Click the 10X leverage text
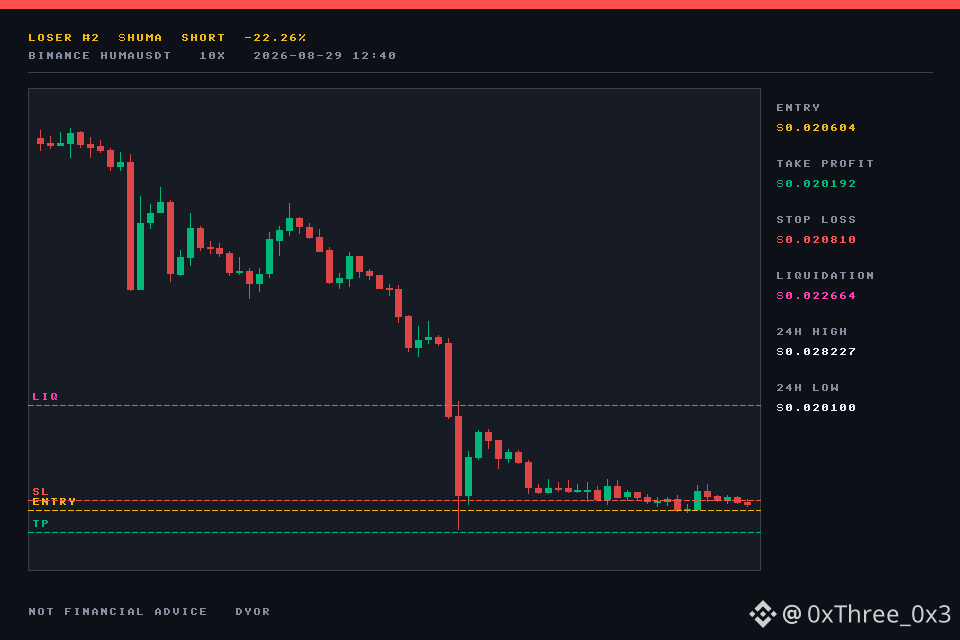Image resolution: width=960 pixels, height=640 pixels. click(212, 56)
